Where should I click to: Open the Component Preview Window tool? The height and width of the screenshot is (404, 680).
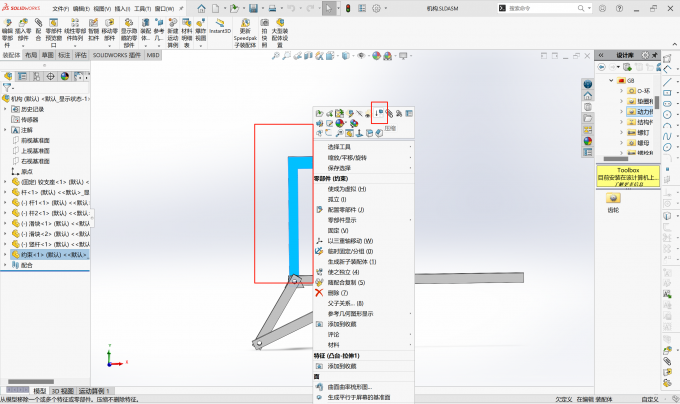pyautogui.click(x=53, y=23)
